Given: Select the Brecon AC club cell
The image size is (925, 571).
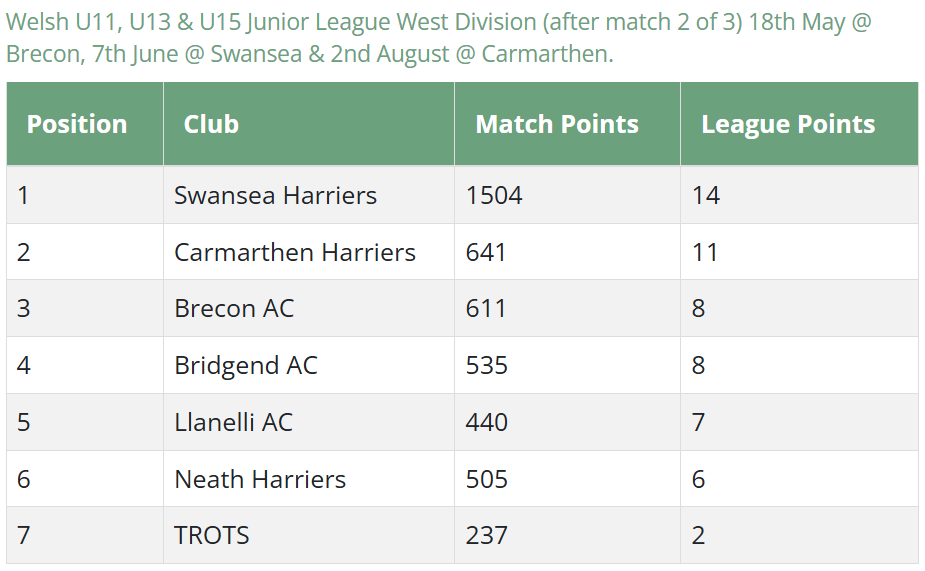Looking at the screenshot, I should [309, 309].
